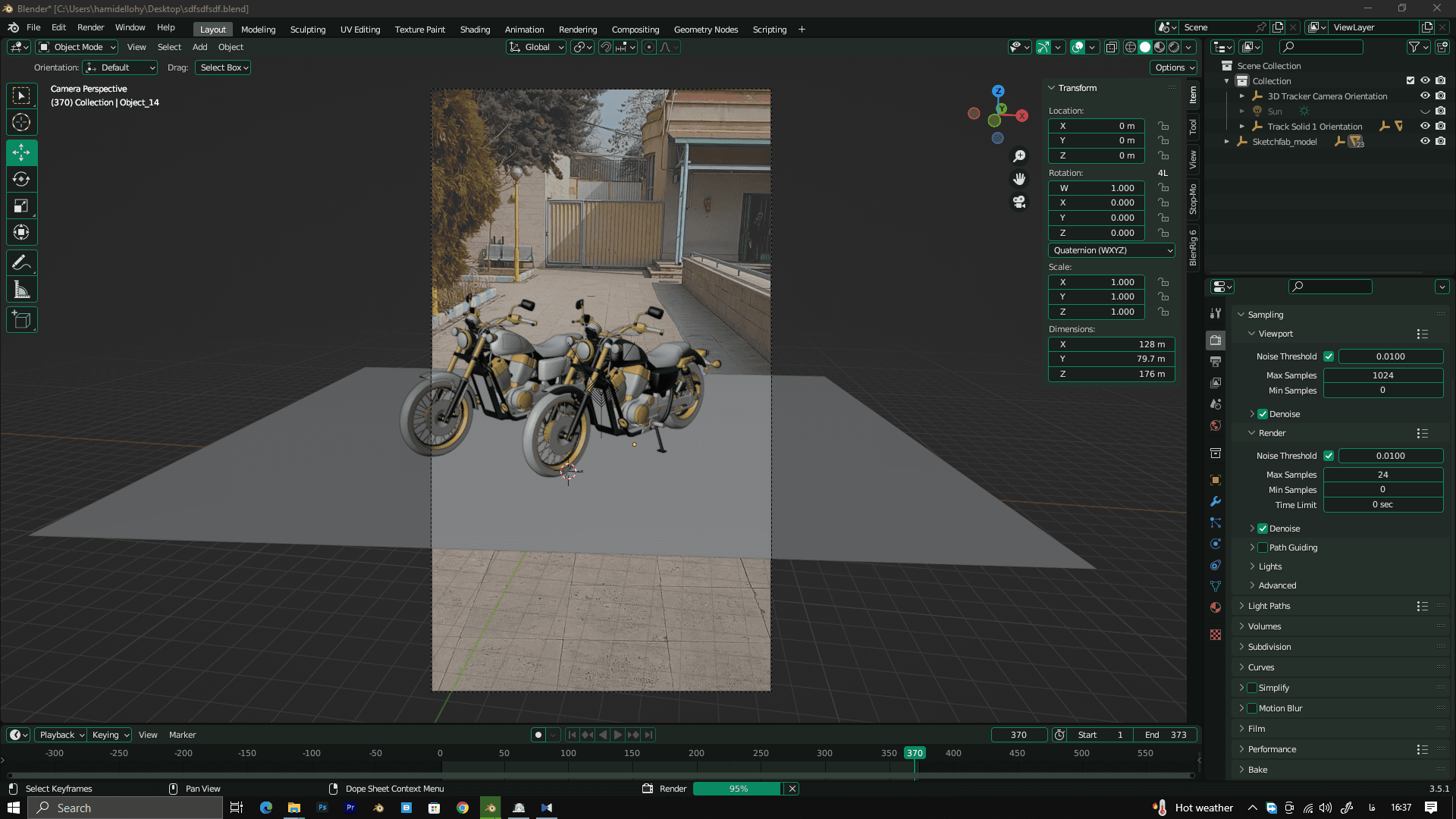Toggle viewport gizmos visibility

pyautogui.click(x=1043, y=47)
